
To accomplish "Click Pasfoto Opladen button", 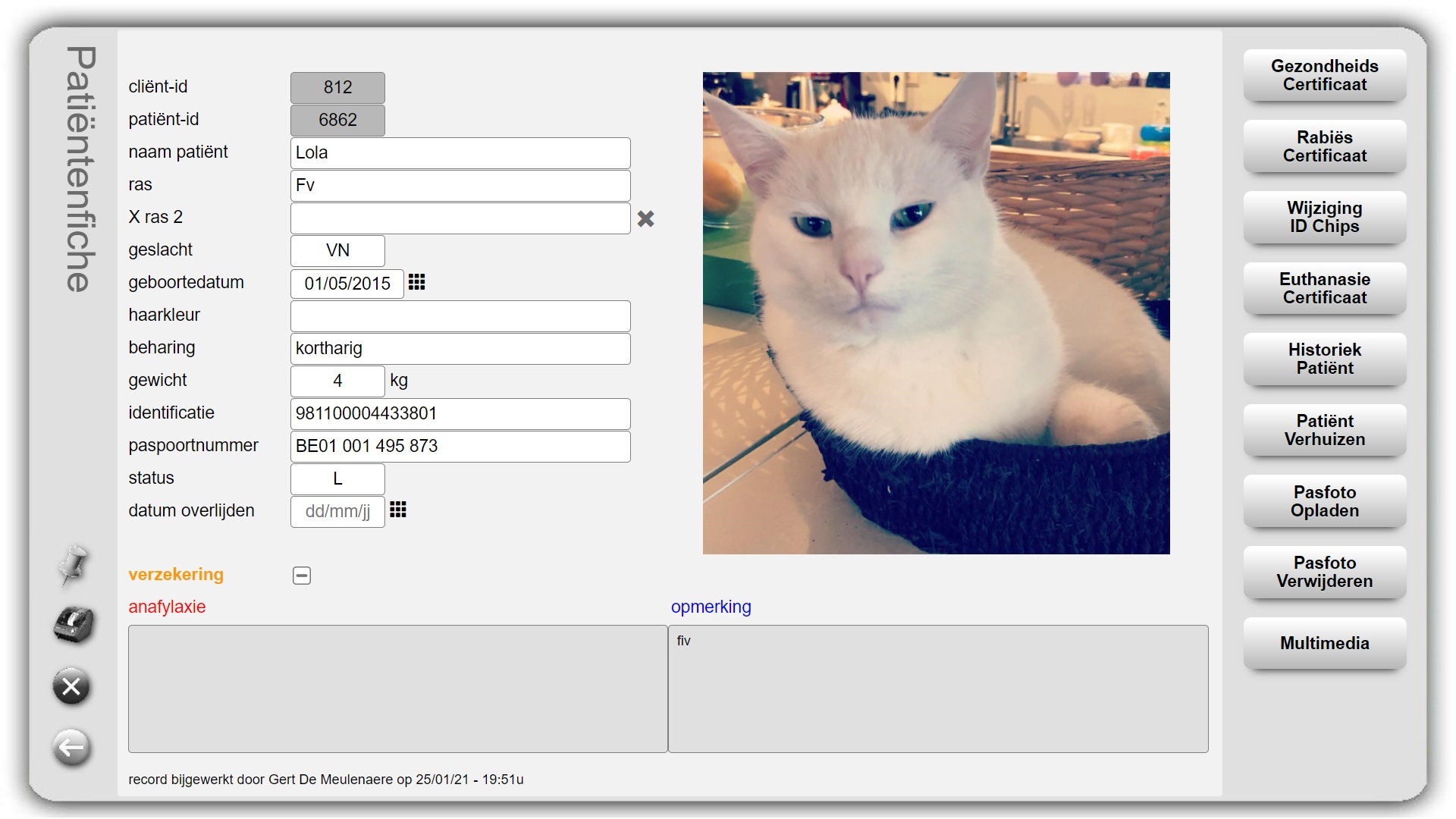I will pos(1325,501).
